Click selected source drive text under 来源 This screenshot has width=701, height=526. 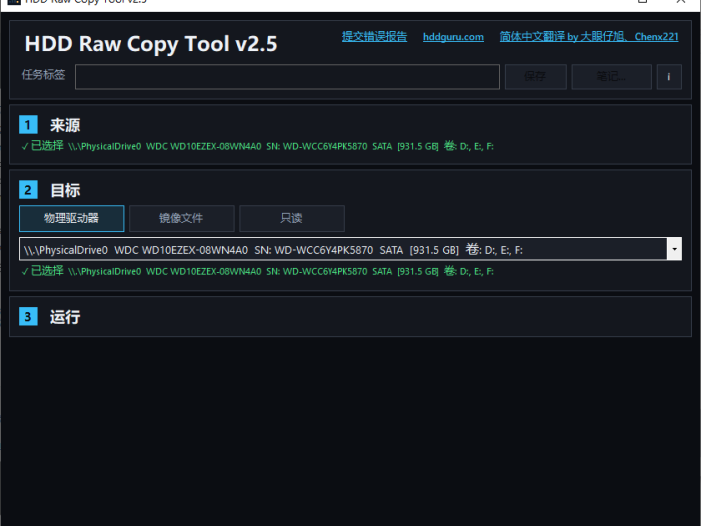258,146
